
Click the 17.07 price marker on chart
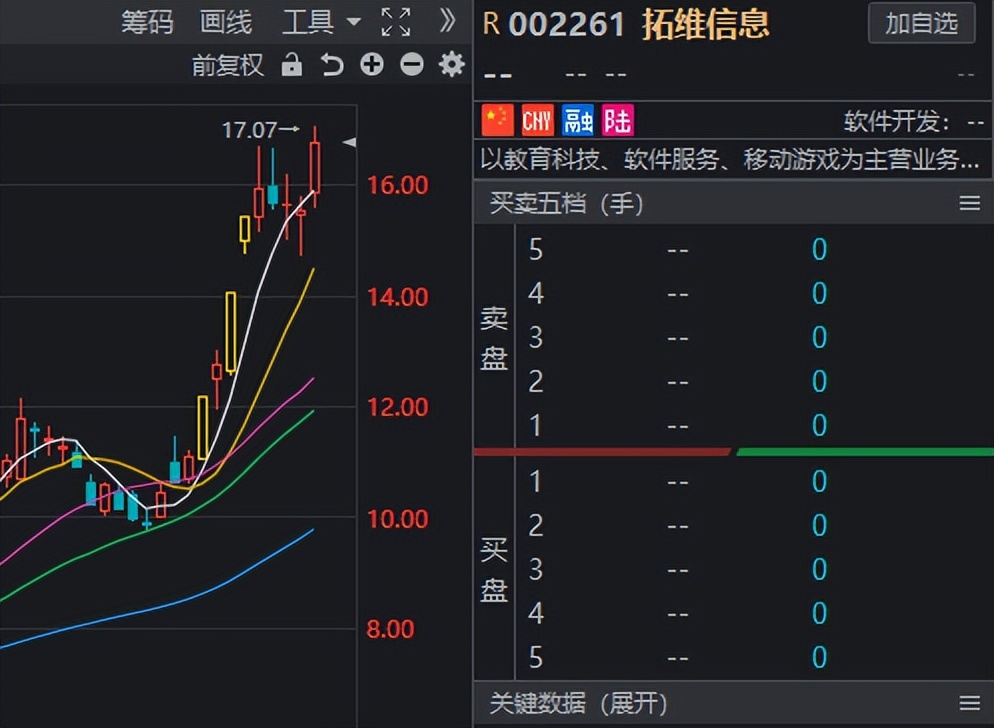(252, 129)
